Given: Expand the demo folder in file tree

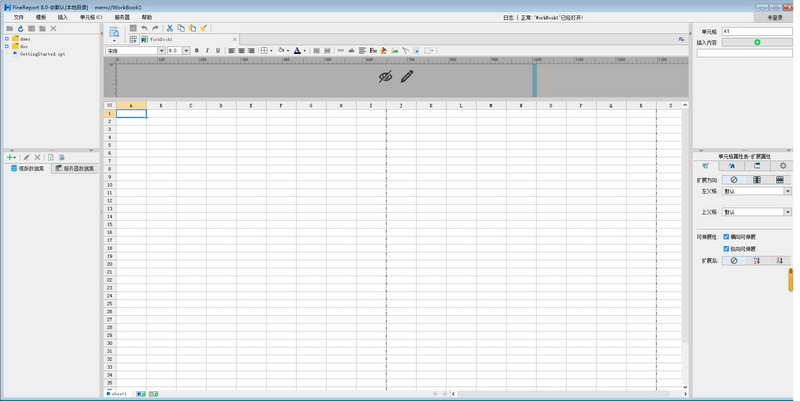Looking at the screenshot, I should [x=7, y=39].
